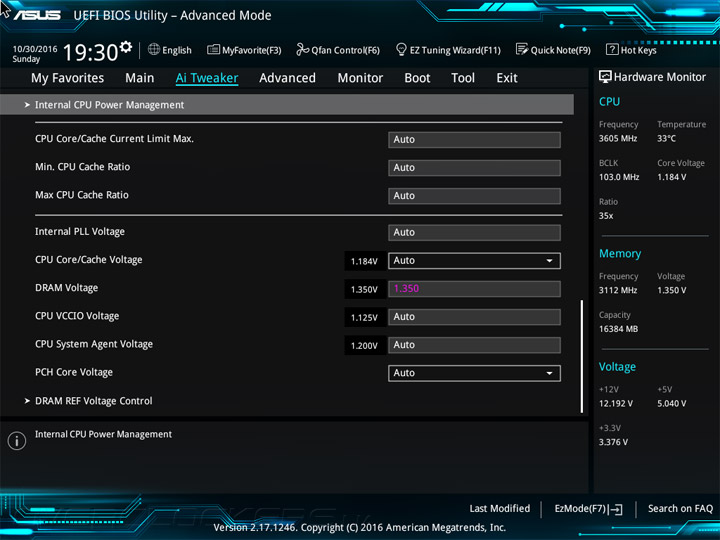Click the 19:30 clock time
Viewport: 720px width, 540px height.
pyautogui.click(x=90, y=52)
